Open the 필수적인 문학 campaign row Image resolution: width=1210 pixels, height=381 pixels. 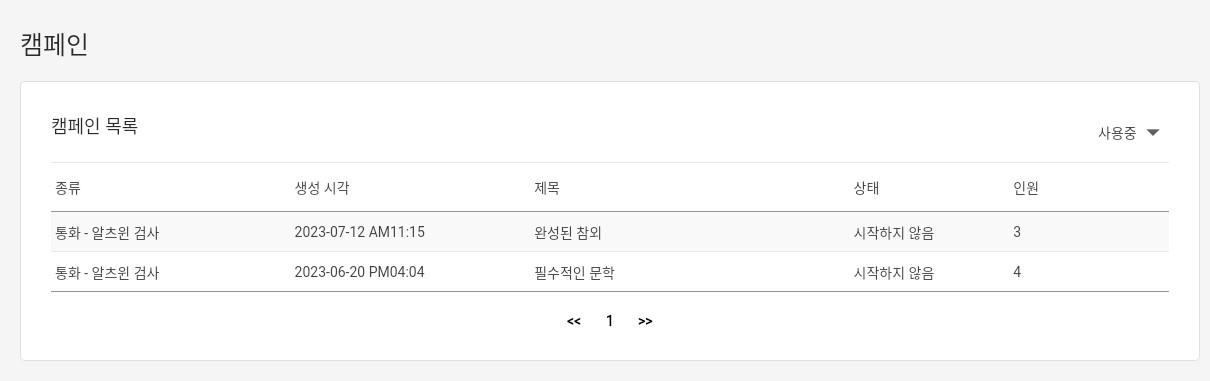(610, 272)
